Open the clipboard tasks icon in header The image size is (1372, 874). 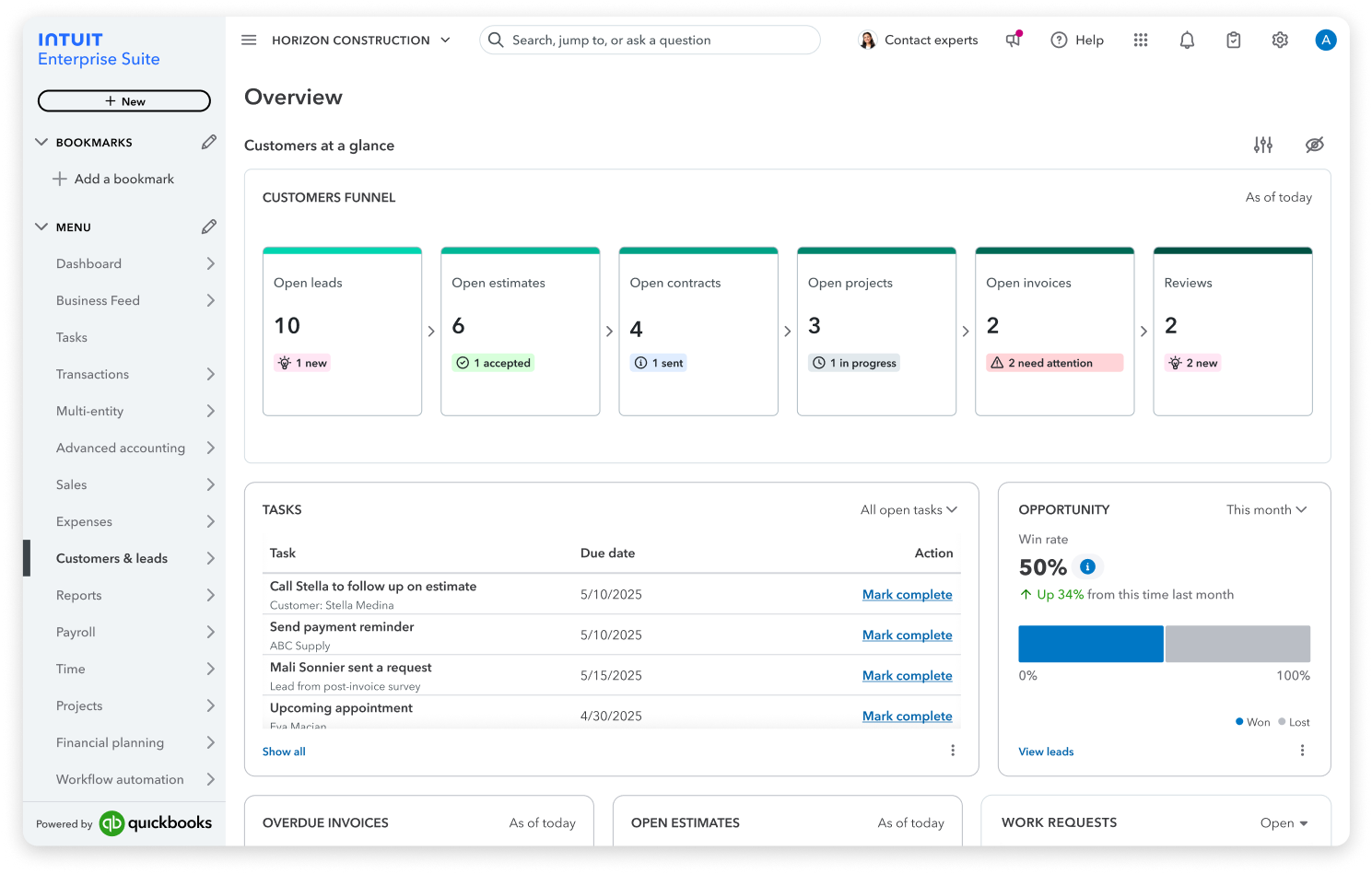tap(1234, 41)
